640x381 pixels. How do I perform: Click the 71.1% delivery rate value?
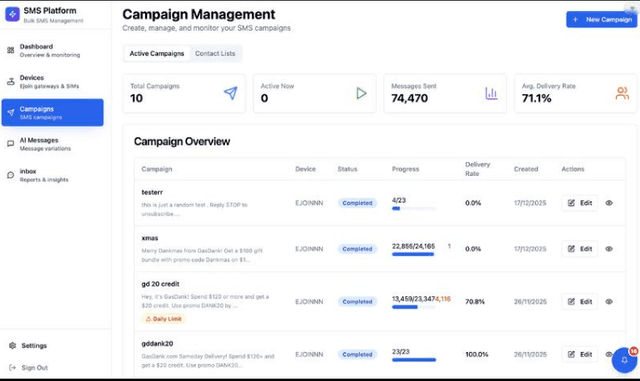(x=536, y=98)
